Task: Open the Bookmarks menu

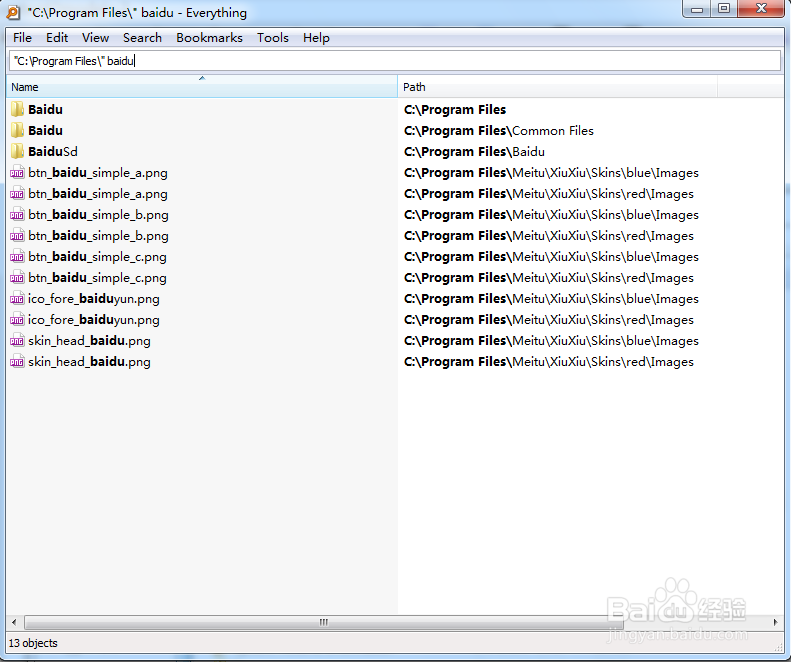Action: [x=209, y=38]
